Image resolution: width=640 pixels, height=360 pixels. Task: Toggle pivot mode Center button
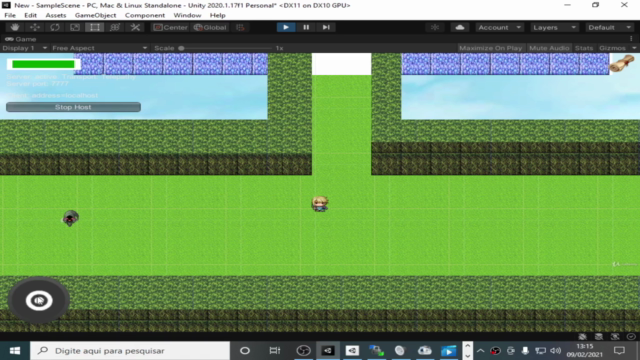(x=171, y=27)
